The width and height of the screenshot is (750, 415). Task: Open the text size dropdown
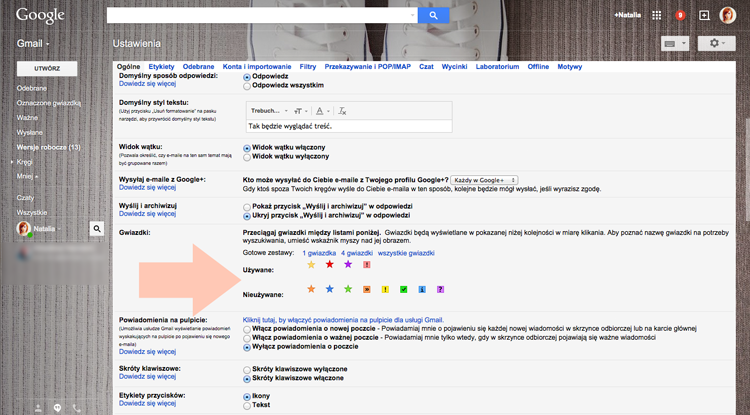pyautogui.click(x=301, y=111)
